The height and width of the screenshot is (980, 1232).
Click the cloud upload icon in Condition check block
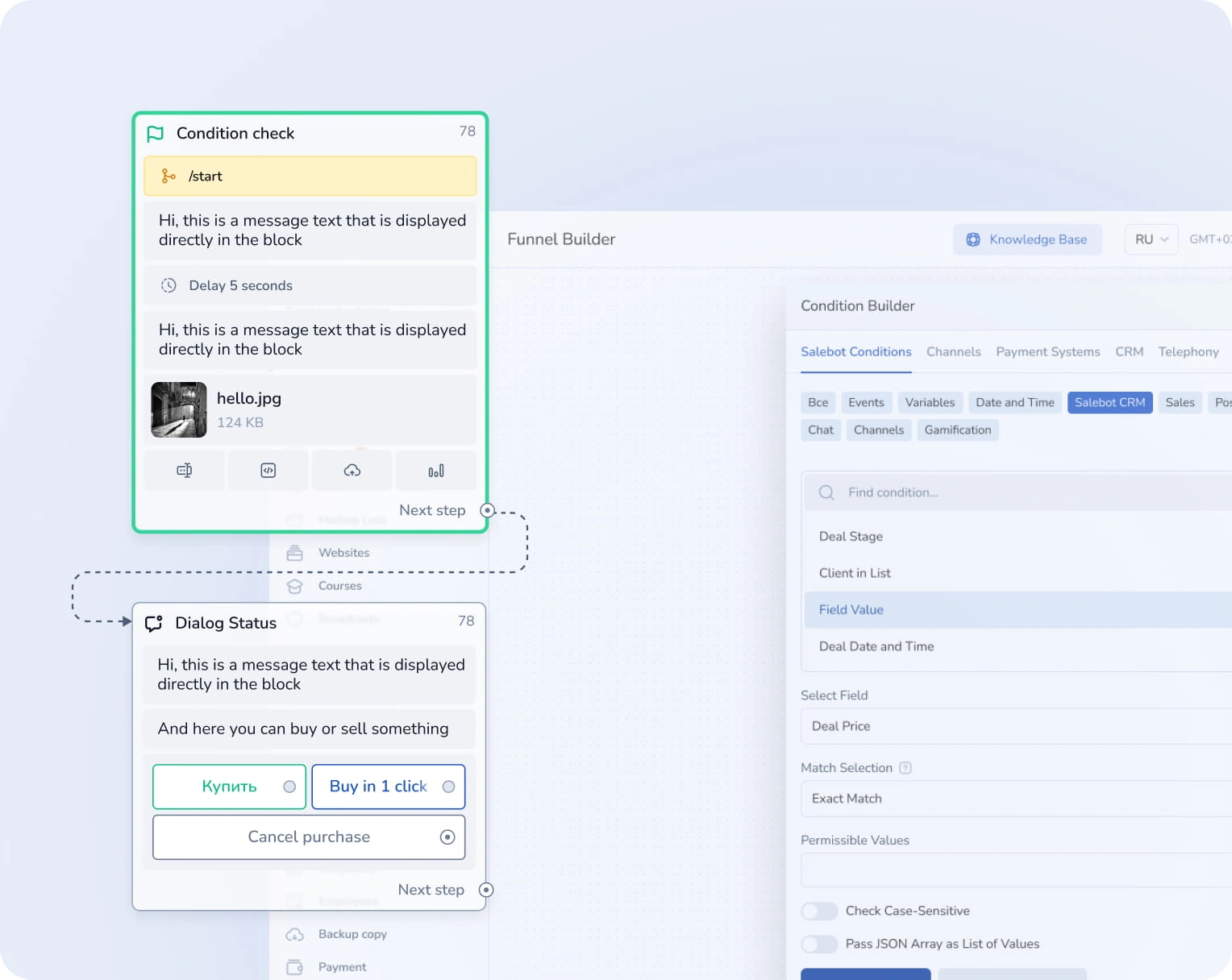click(352, 471)
